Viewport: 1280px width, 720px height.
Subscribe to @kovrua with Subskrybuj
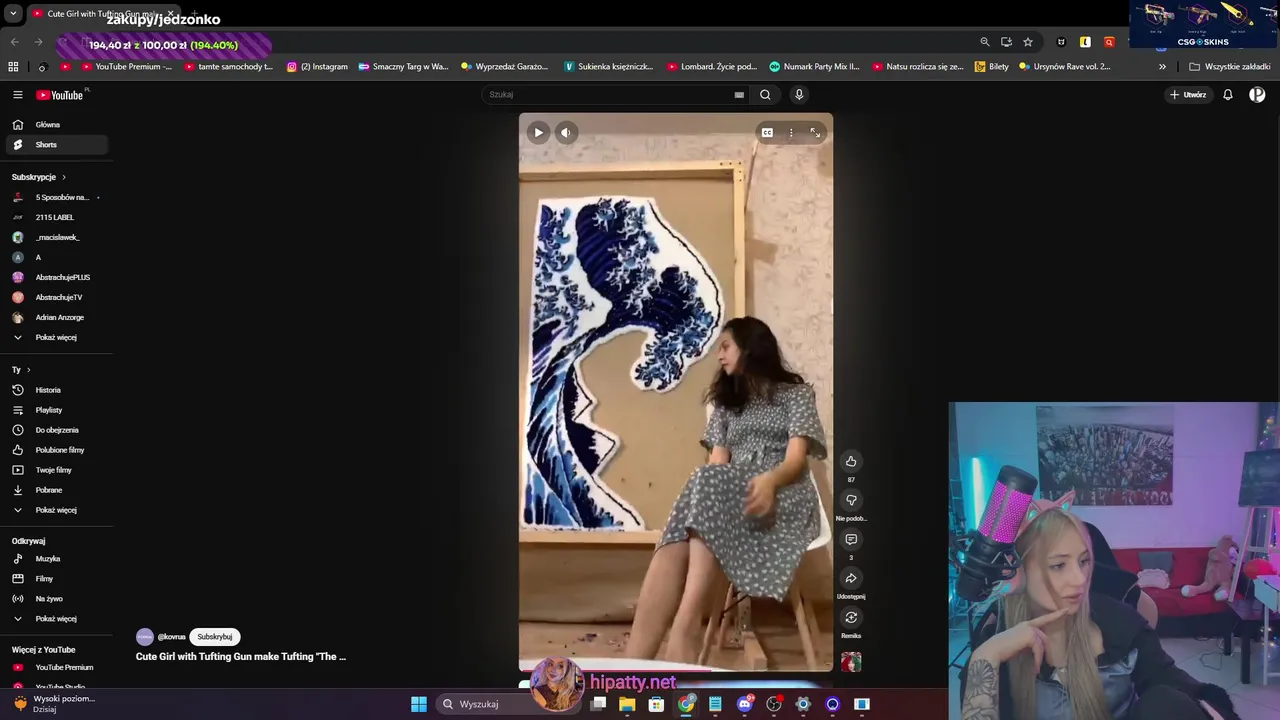click(215, 637)
